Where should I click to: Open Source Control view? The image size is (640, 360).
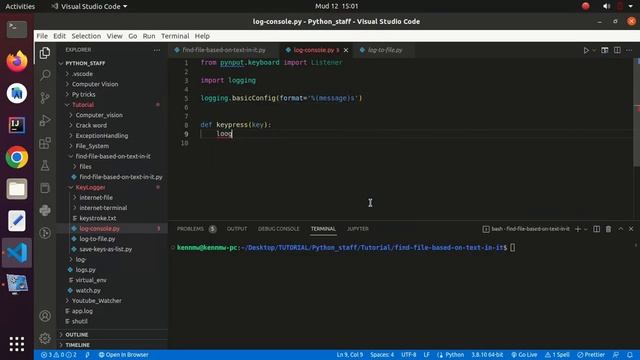coord(45,98)
